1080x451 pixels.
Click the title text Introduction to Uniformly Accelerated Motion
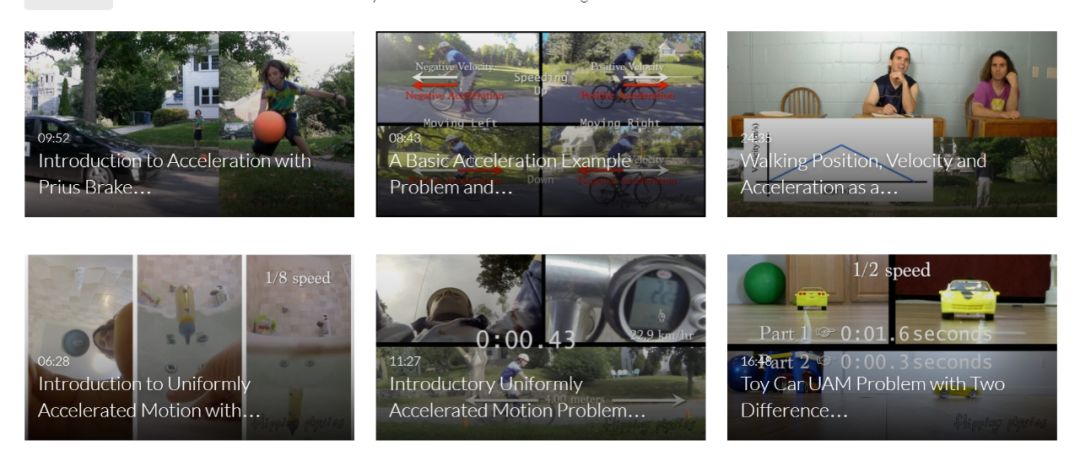pyautogui.click(x=149, y=397)
